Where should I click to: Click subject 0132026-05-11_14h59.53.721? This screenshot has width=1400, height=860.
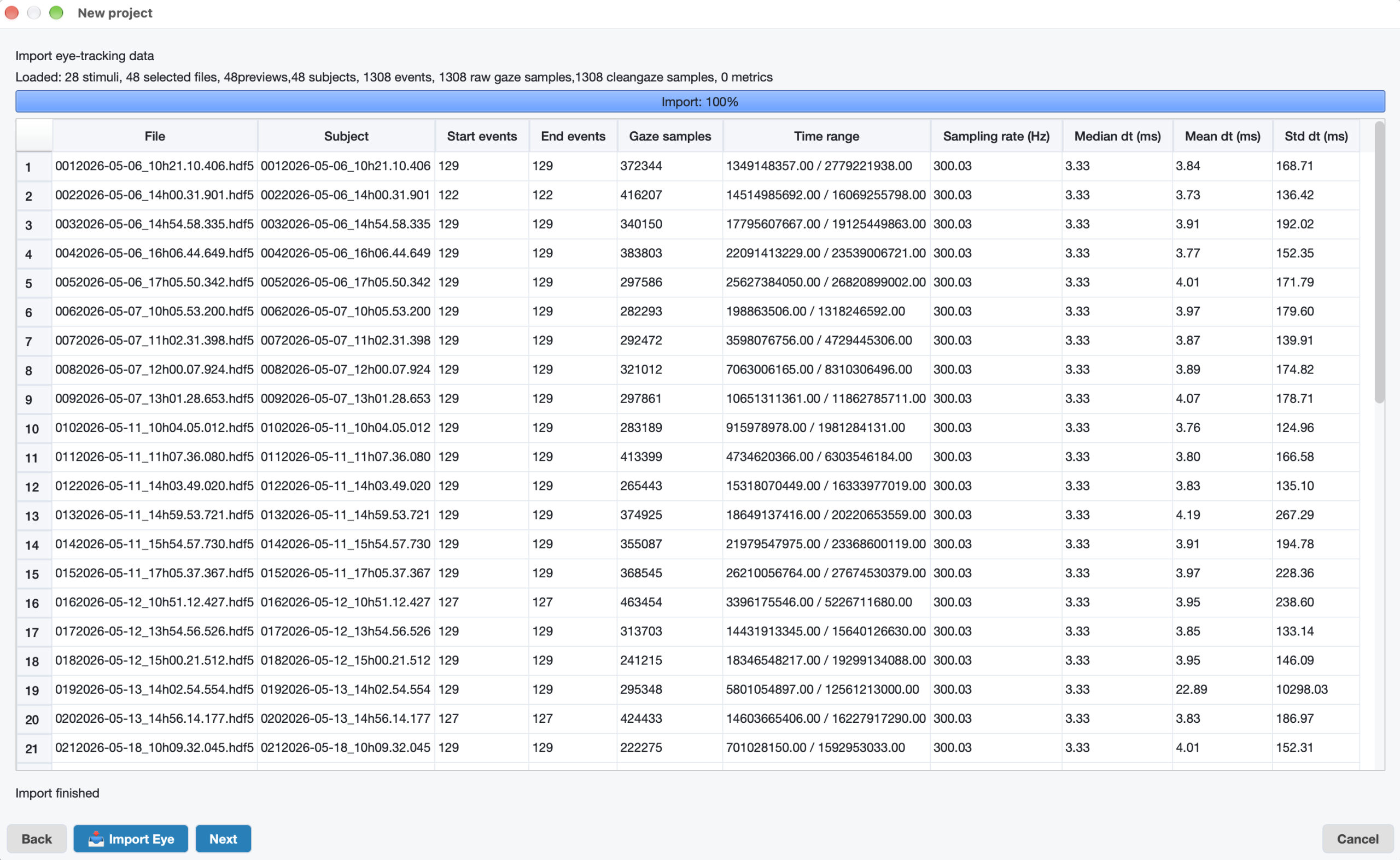tap(345, 515)
